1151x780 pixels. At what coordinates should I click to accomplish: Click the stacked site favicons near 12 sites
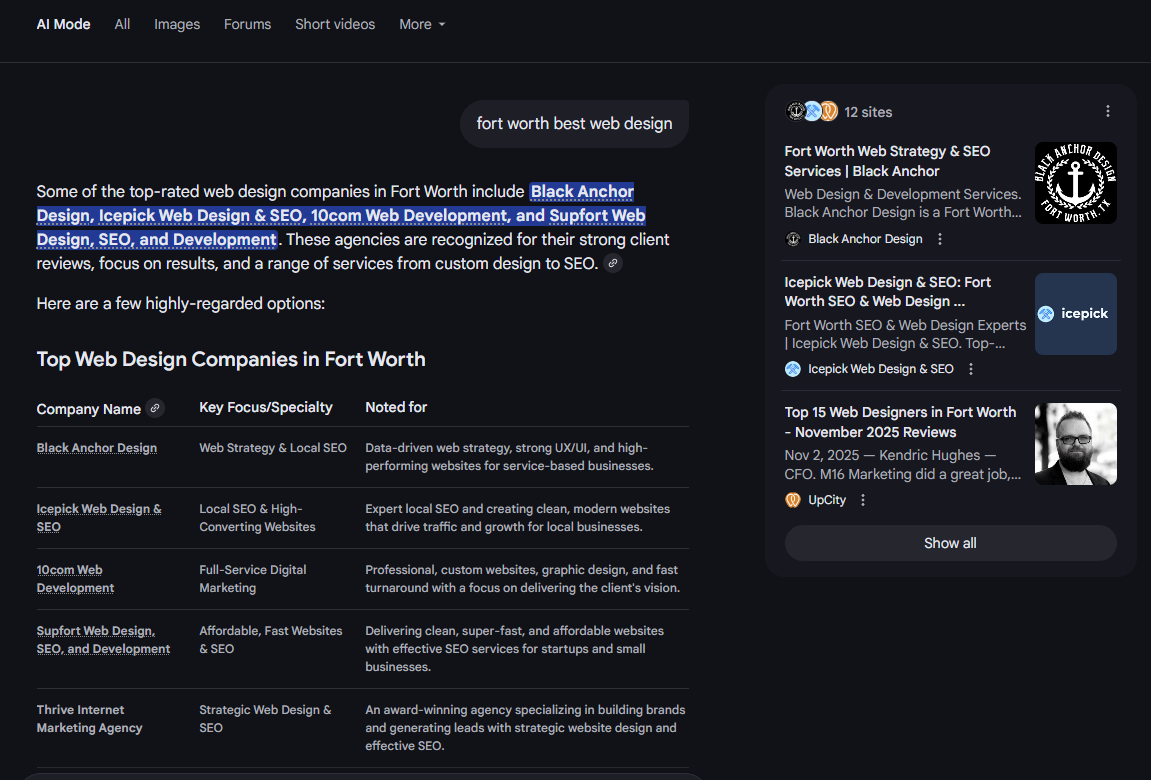click(x=810, y=111)
